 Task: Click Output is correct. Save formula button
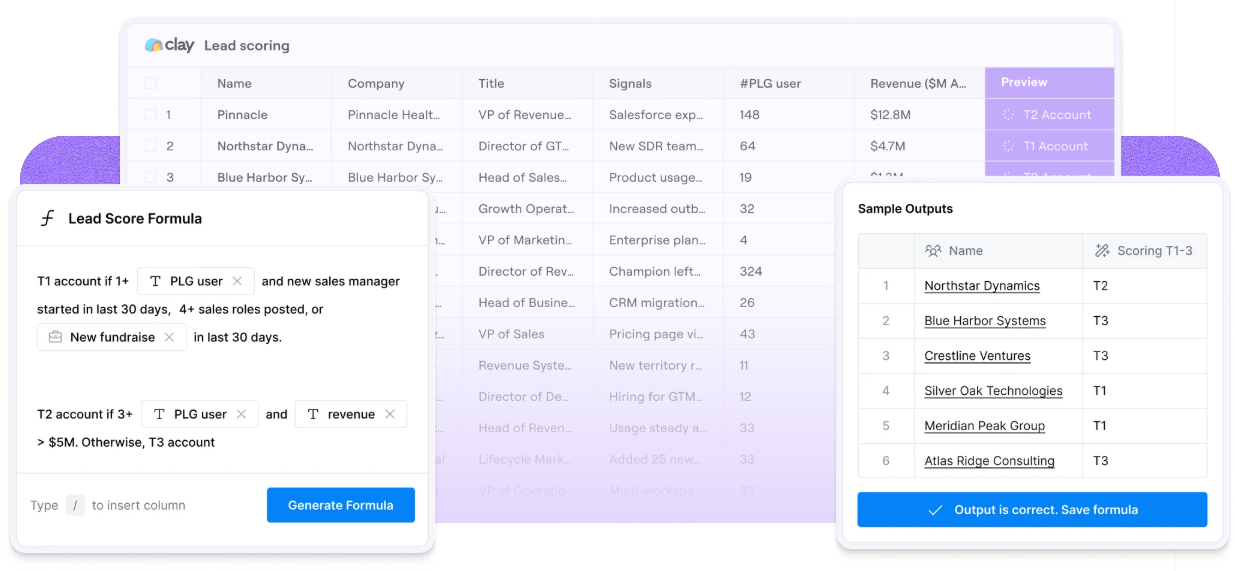point(1032,510)
